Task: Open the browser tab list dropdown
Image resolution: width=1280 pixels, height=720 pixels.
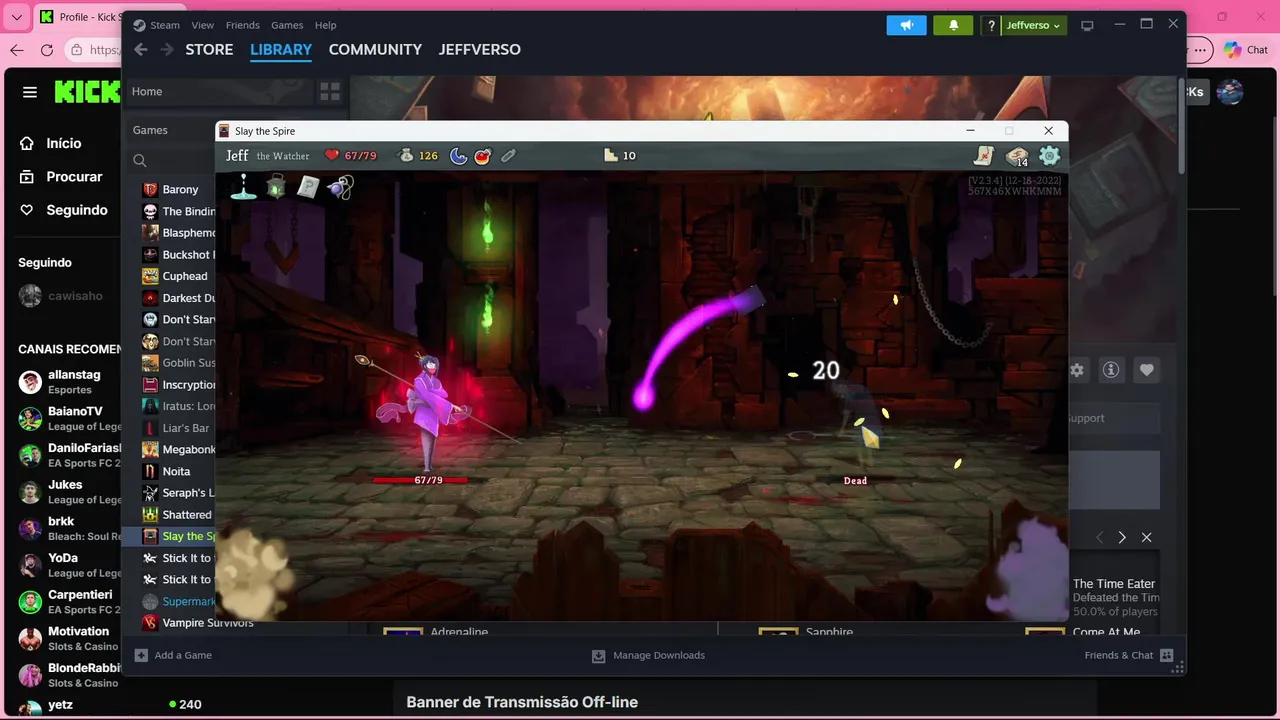Action: (16, 17)
